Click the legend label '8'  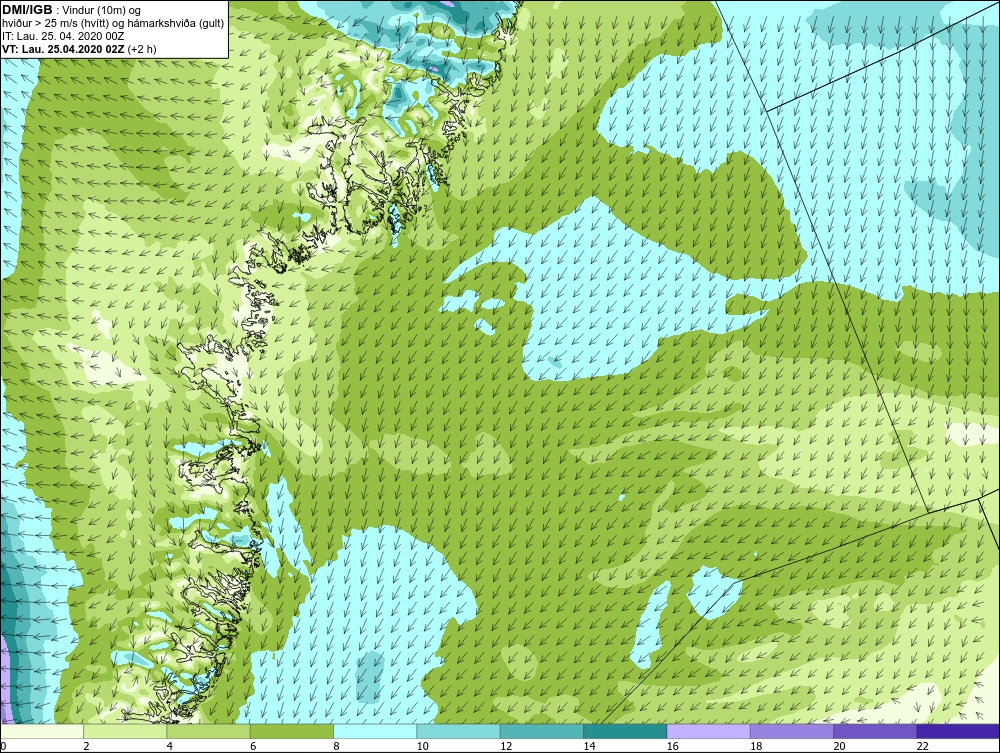tap(336, 746)
